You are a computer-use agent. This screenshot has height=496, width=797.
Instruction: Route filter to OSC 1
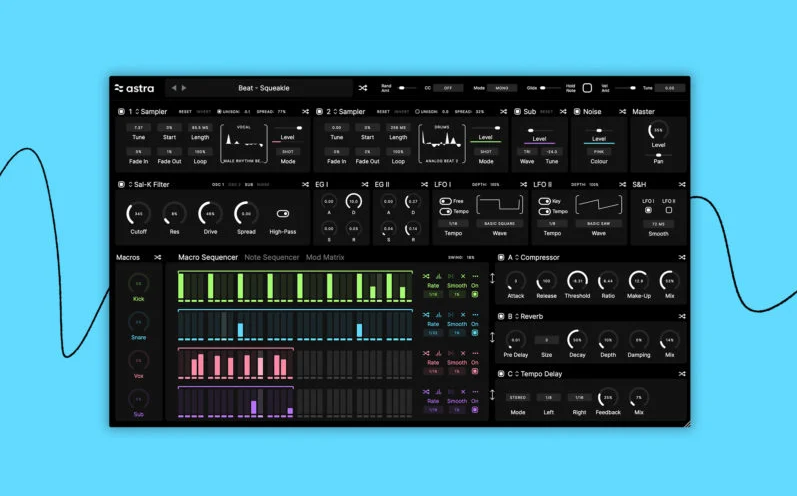[218, 184]
